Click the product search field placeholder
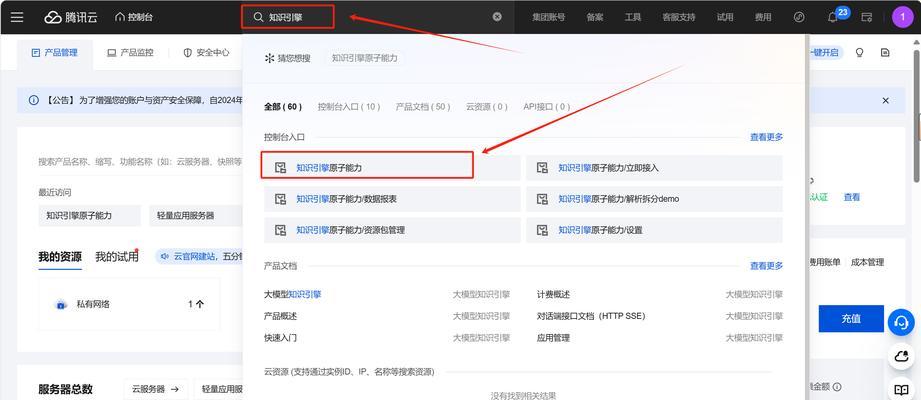Viewport: 921px width, 400px height. (x=140, y=162)
